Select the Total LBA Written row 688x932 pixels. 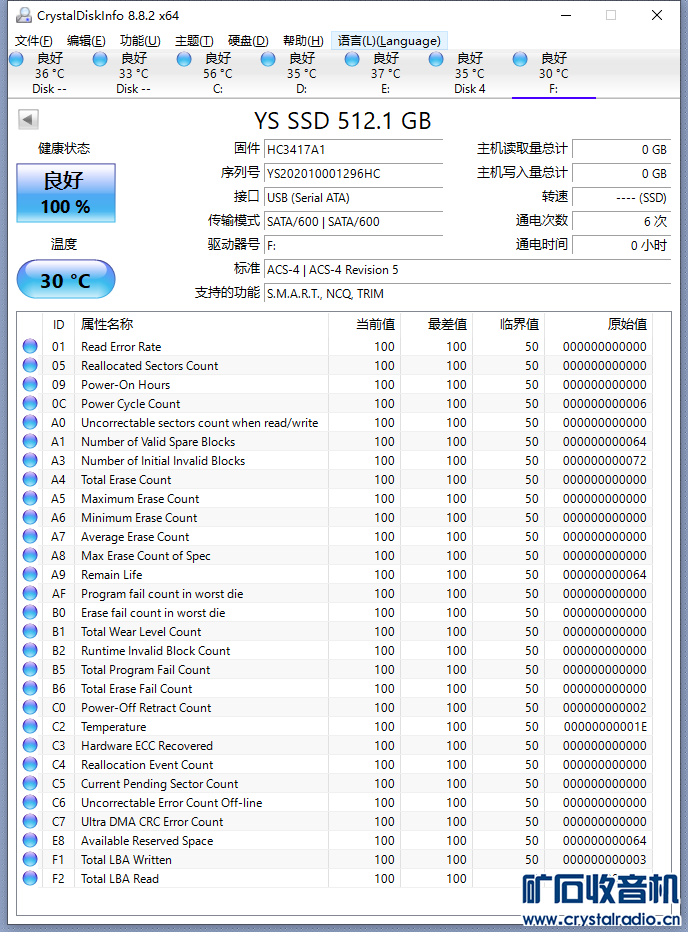coord(335,859)
